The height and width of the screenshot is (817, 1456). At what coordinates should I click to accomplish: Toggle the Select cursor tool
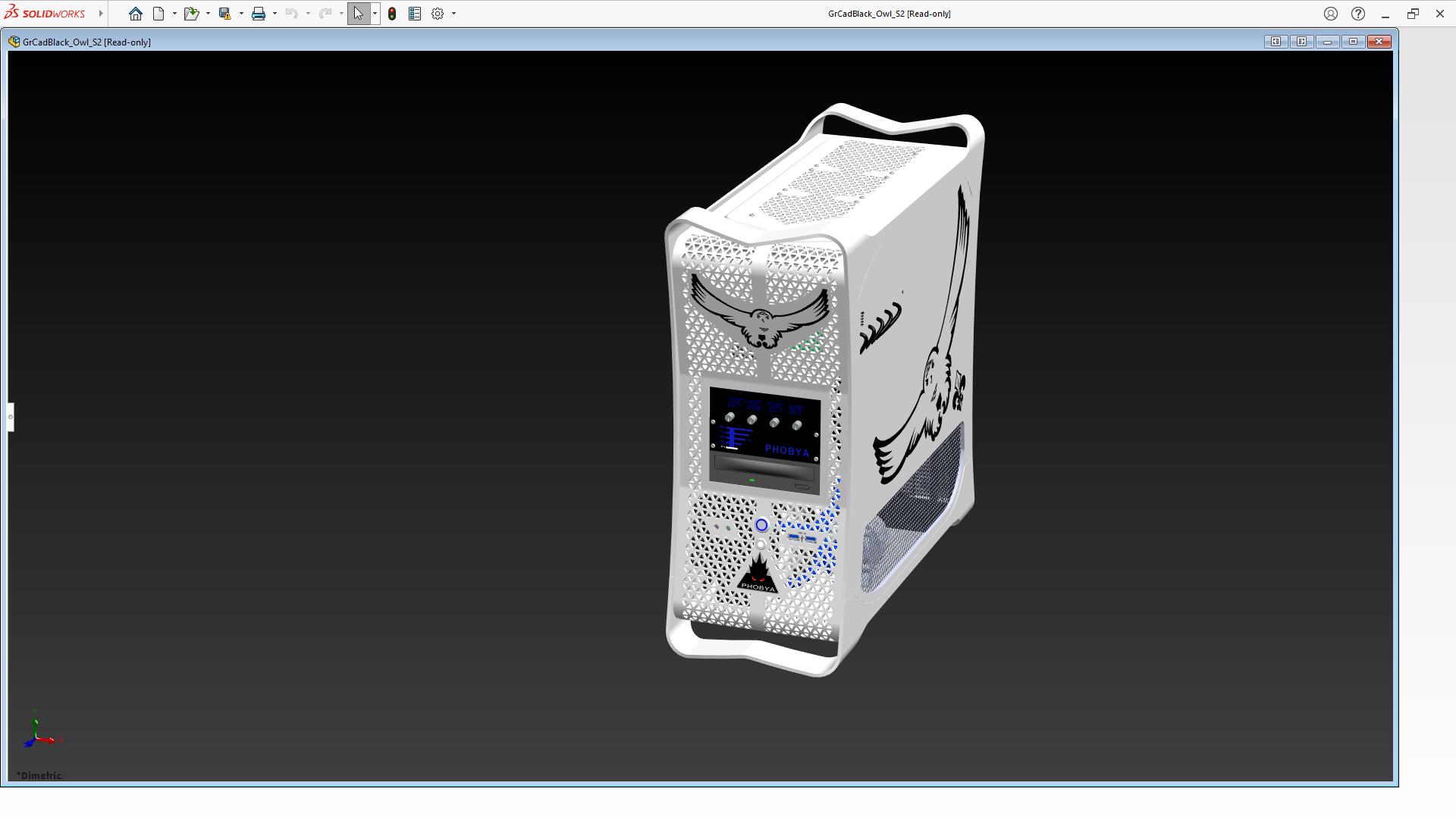[358, 14]
